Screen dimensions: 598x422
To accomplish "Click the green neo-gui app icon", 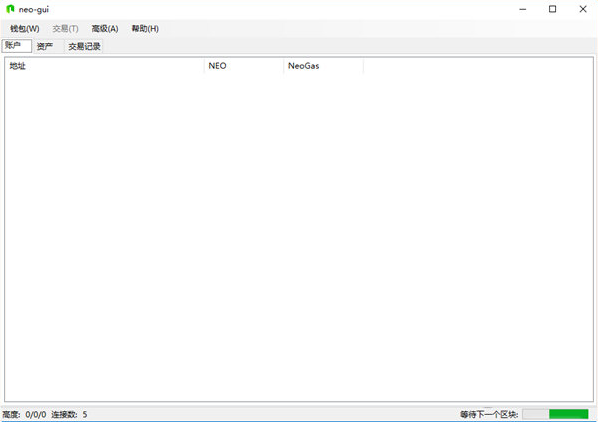I will click(10, 9).
